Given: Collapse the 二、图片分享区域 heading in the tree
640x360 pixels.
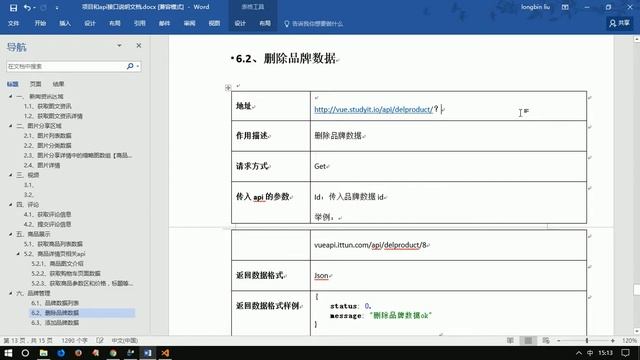Looking at the screenshot, I should pyautogui.click(x=11, y=126).
